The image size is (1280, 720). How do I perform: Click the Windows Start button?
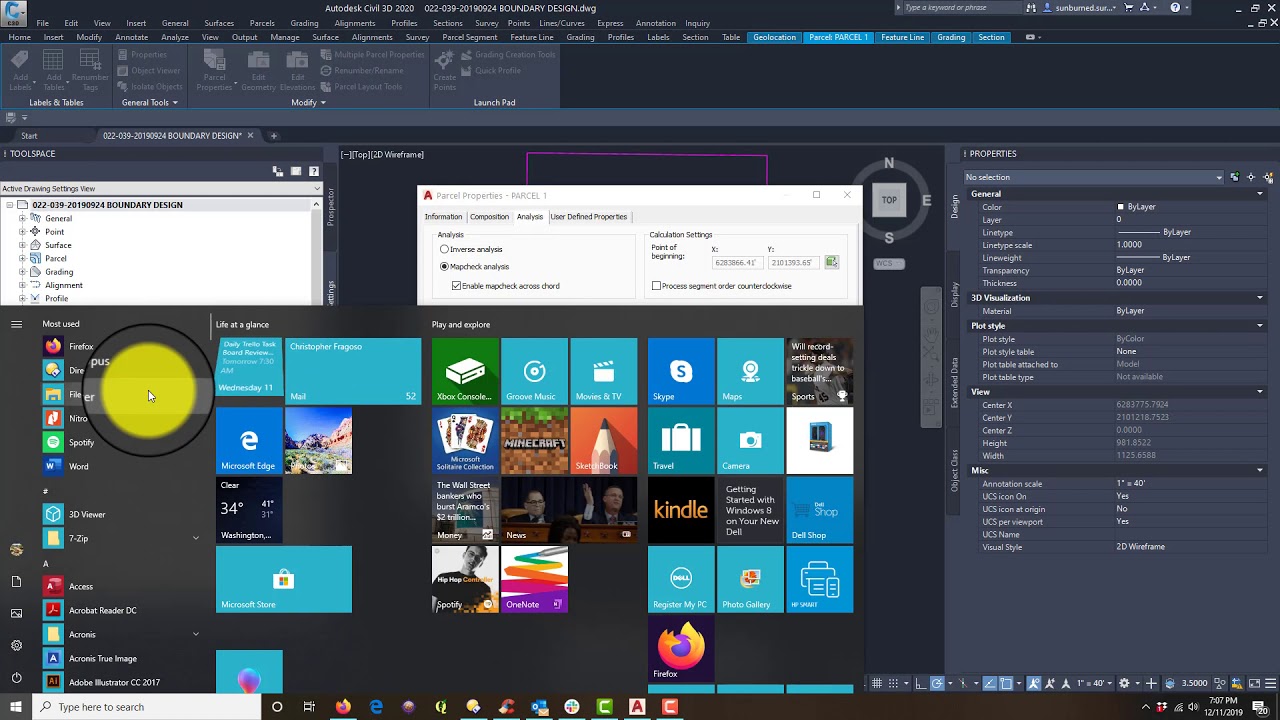pos(16,707)
